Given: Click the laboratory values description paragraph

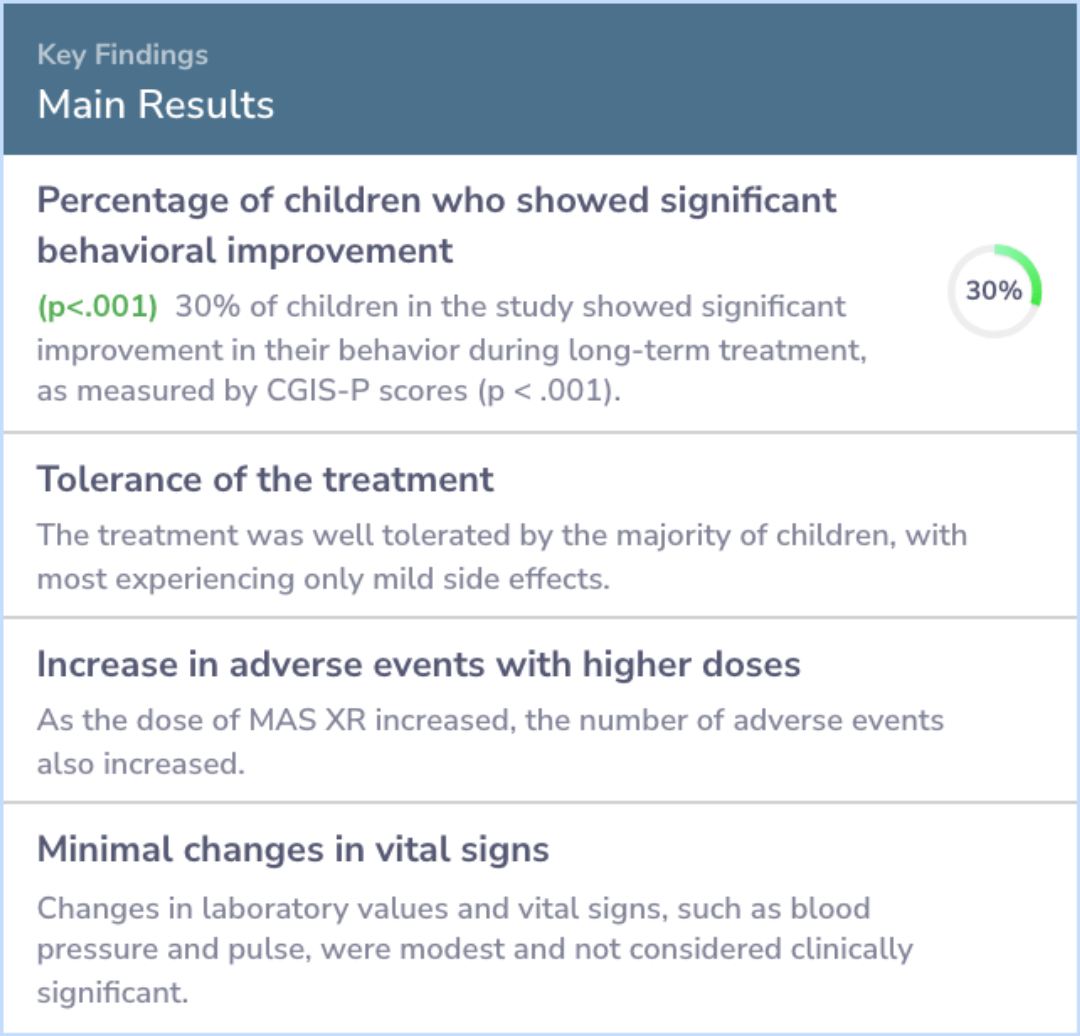Looking at the screenshot, I should coord(475,950).
